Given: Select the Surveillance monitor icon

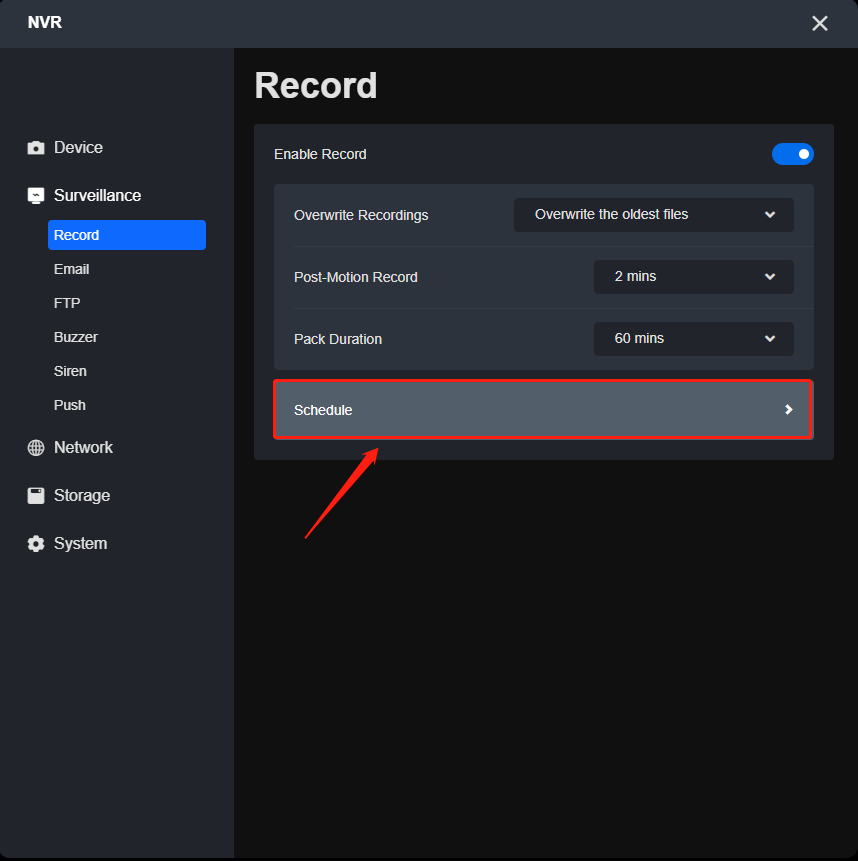Looking at the screenshot, I should 35,195.
